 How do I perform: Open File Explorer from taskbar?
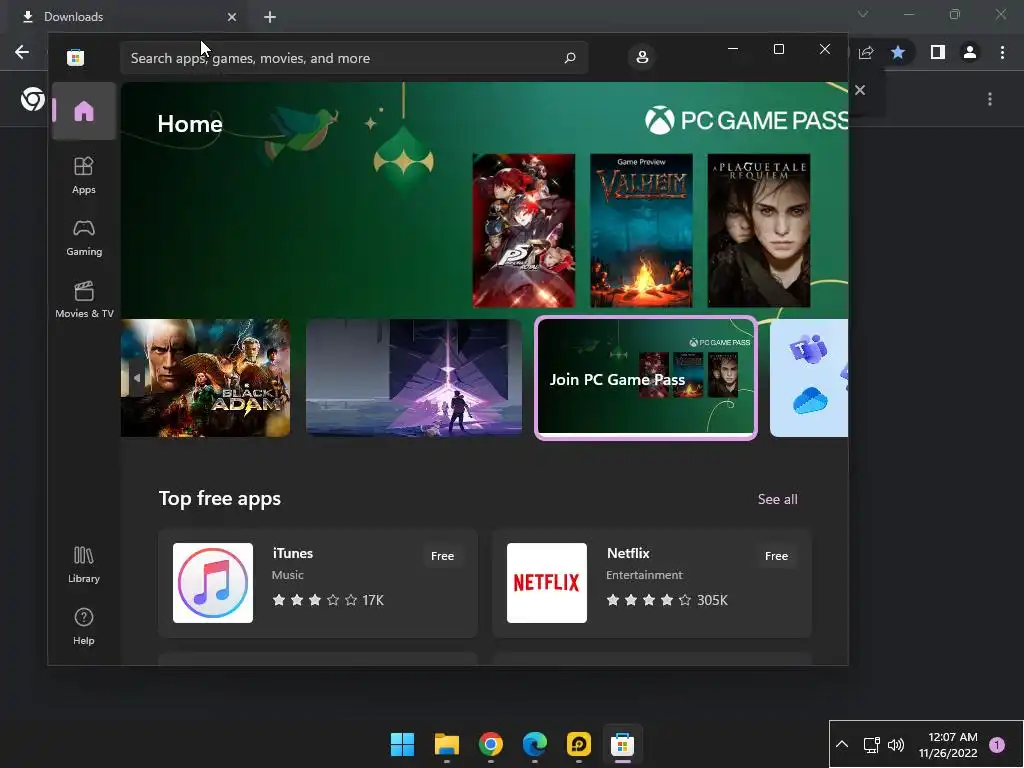[447, 744]
